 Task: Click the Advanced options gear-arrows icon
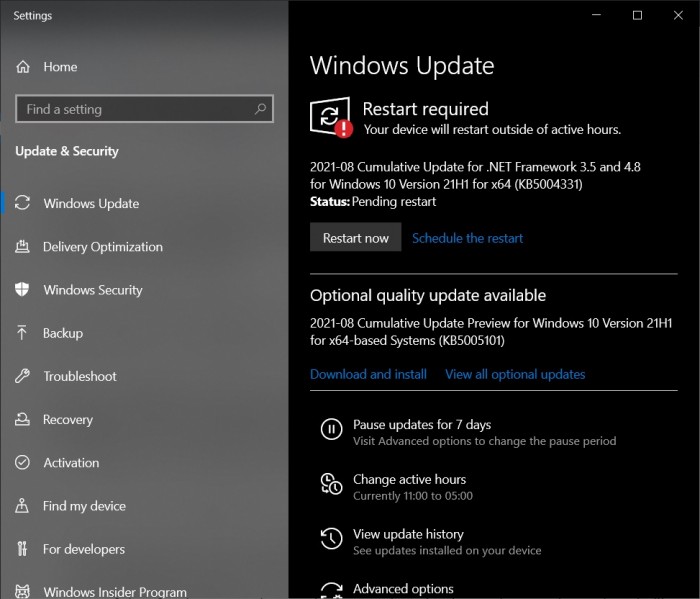[331, 590]
